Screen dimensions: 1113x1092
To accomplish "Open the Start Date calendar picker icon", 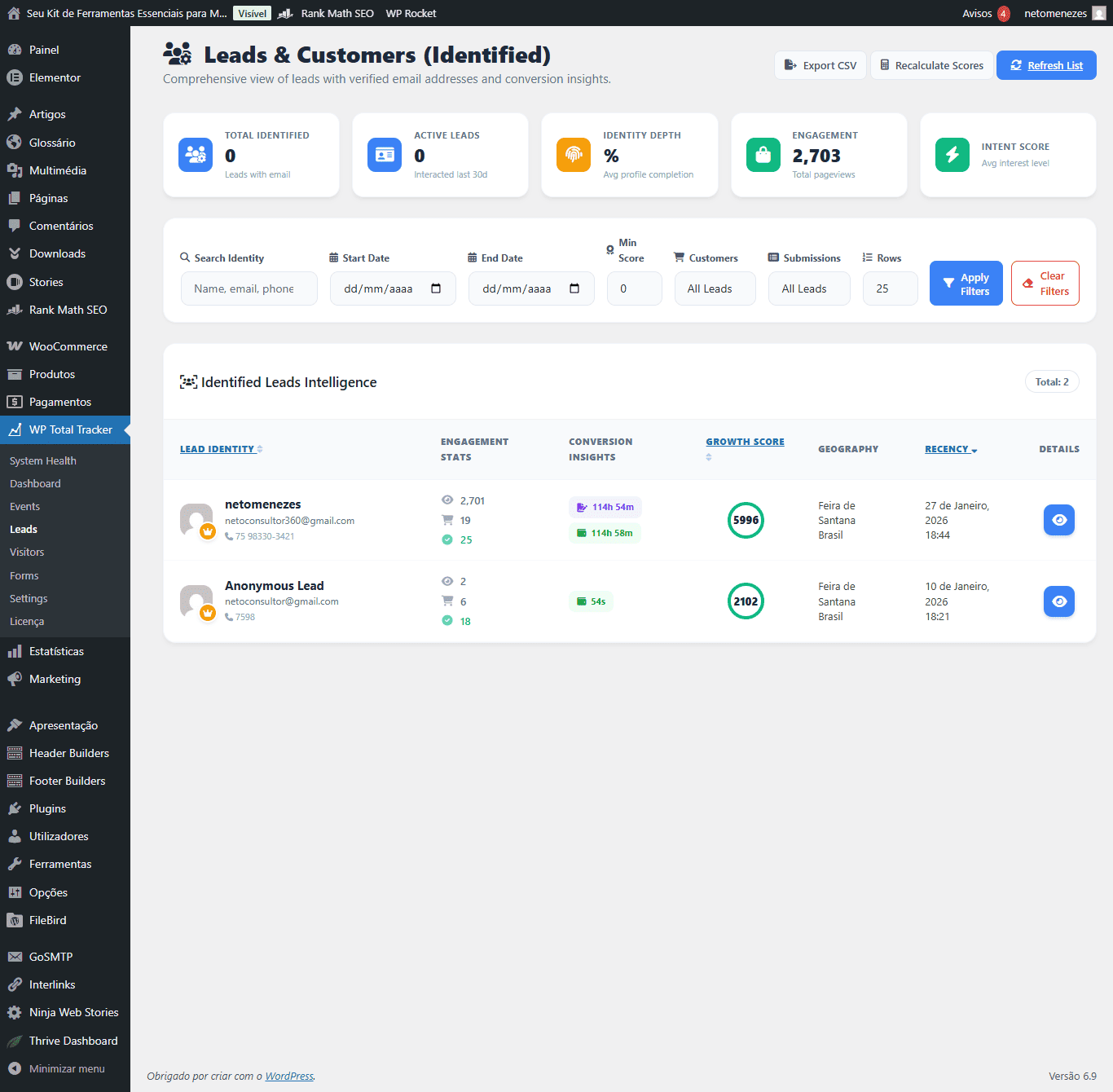I will pyautogui.click(x=436, y=288).
